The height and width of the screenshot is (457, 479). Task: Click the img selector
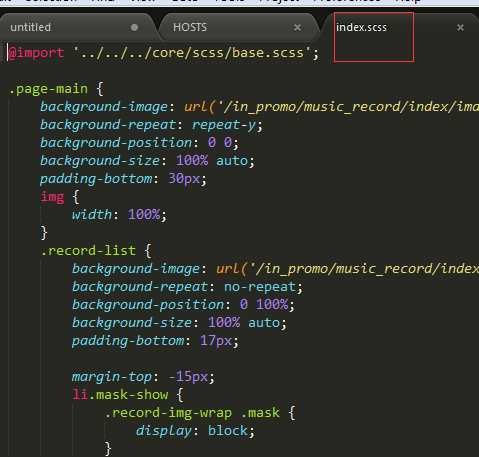[52, 197]
